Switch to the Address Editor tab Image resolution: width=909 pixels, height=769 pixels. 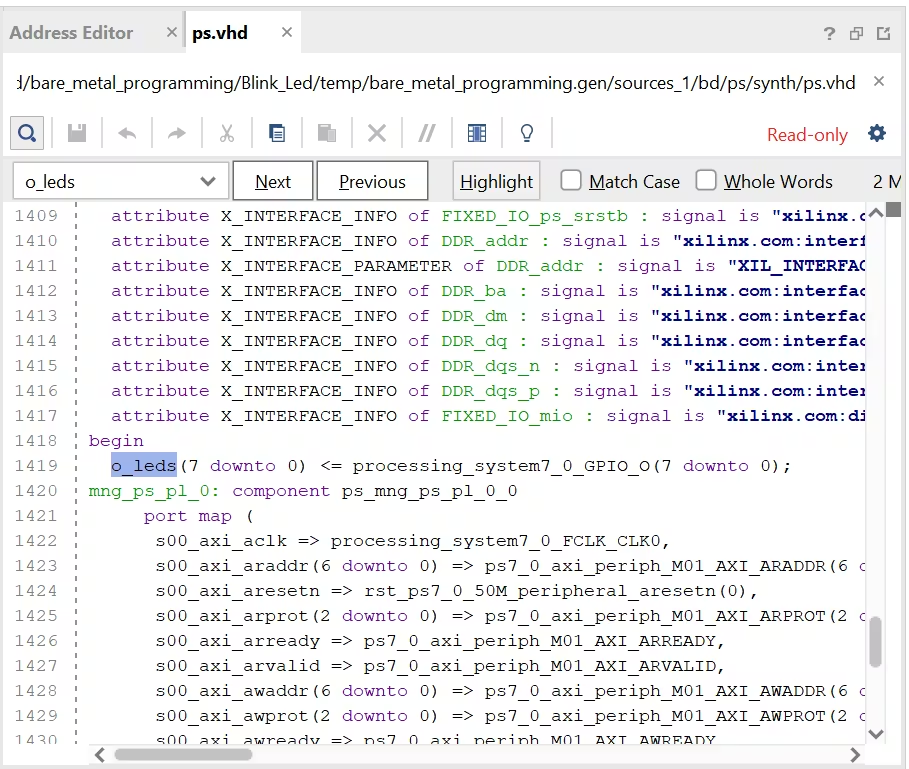coord(71,33)
